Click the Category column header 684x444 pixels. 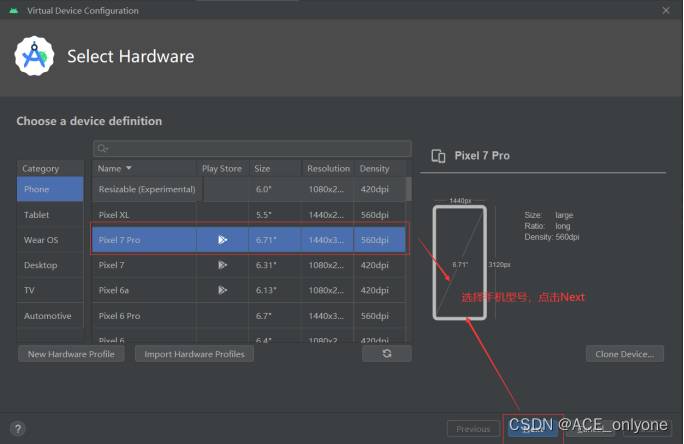[50, 168]
